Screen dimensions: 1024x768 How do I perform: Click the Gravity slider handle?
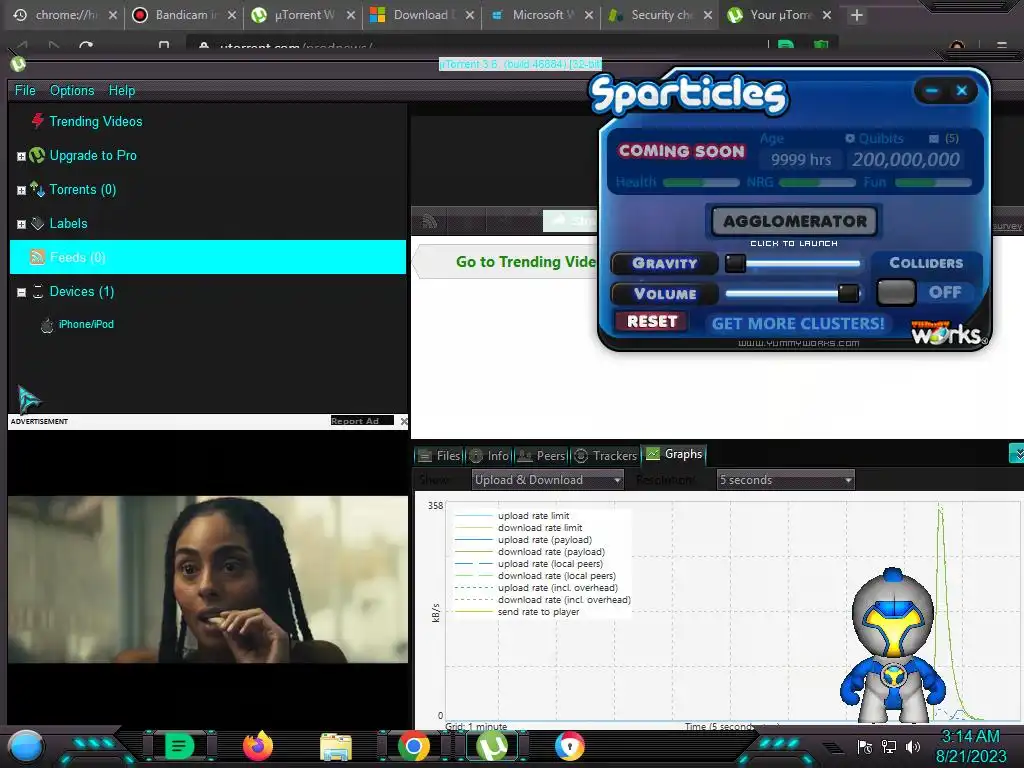(735, 263)
